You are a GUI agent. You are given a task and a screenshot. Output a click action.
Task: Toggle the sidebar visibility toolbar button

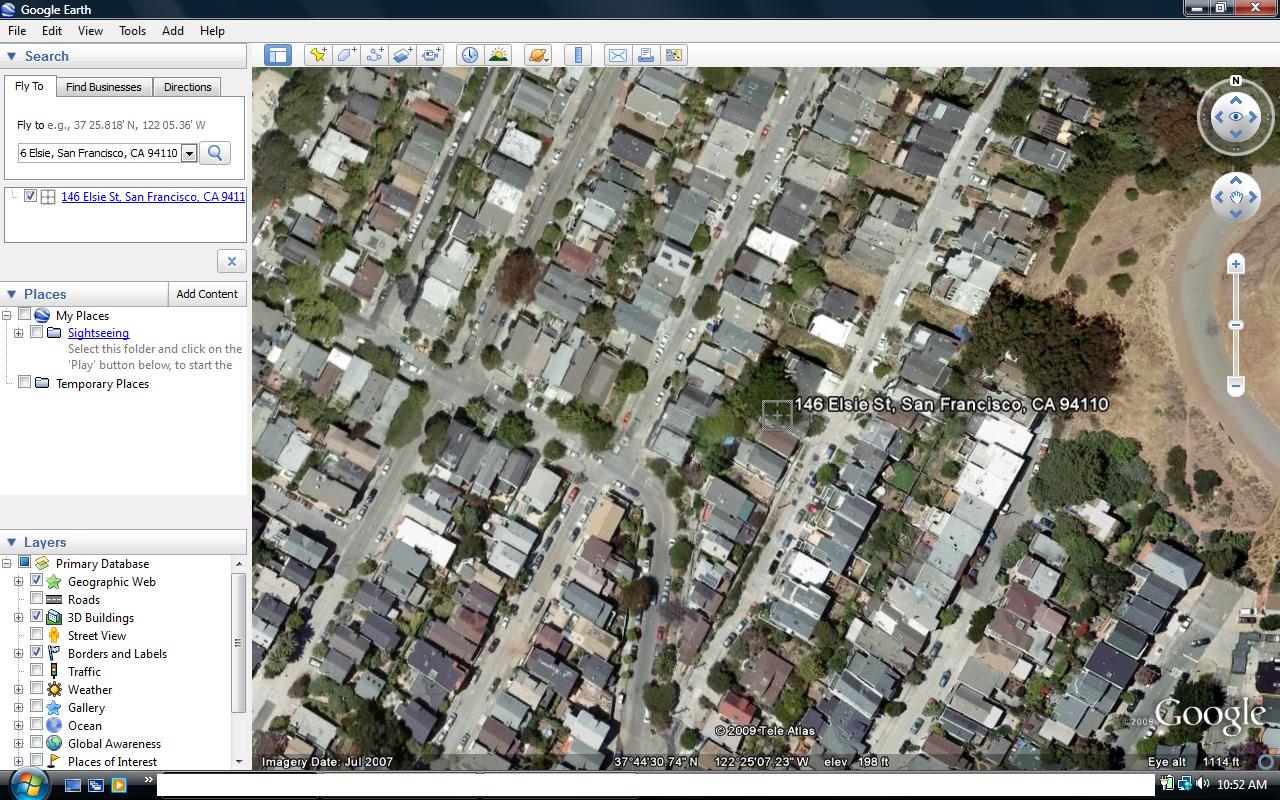[x=278, y=55]
